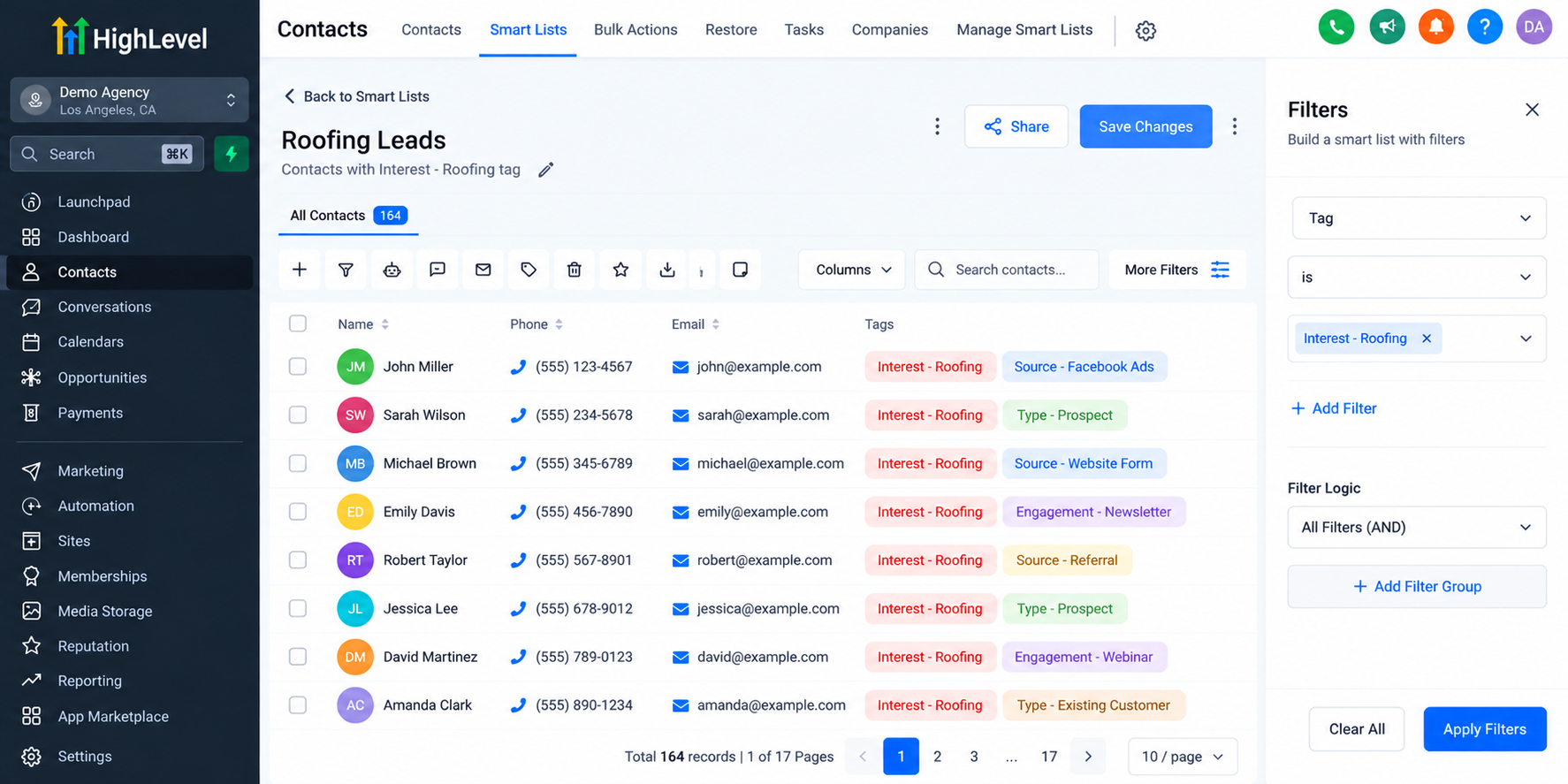The image size is (1568, 784).
Task: Click the green lightning quick actions button
Action: click(232, 154)
